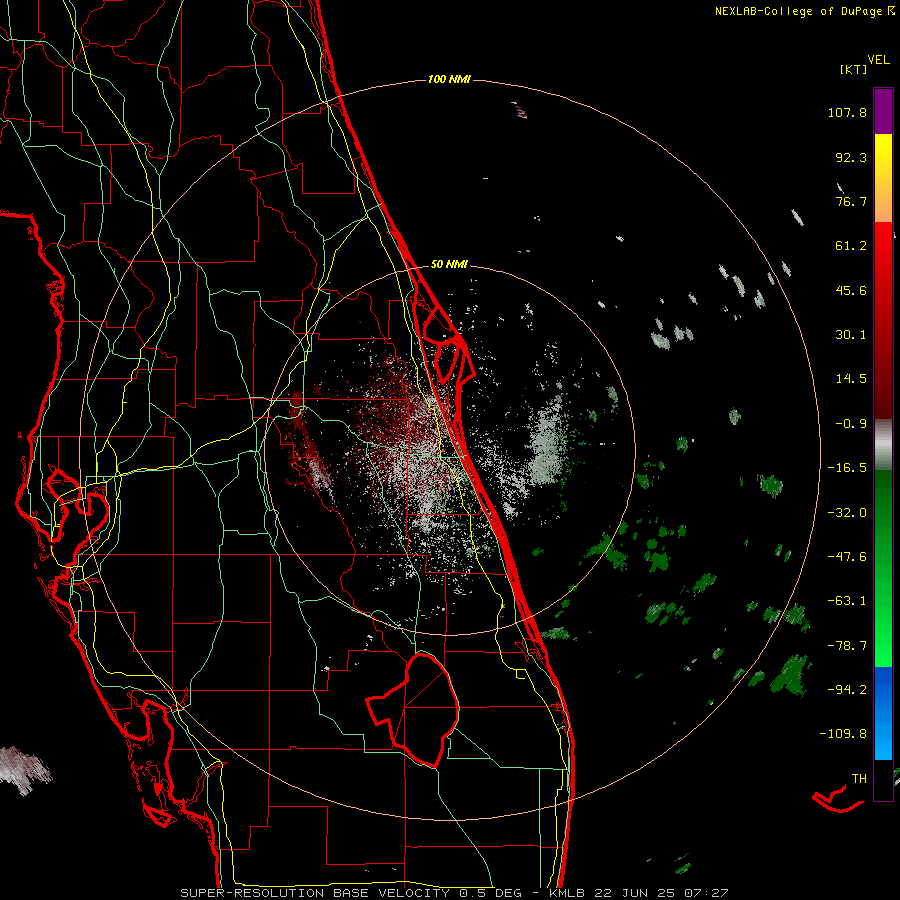Select the -16.5 velocity label
900x900 pixels.
coord(847,468)
